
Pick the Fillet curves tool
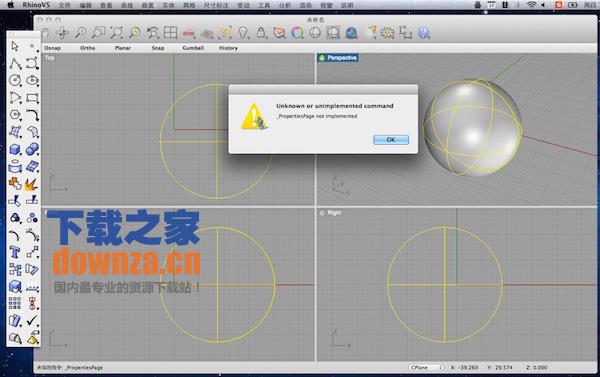click(x=33, y=115)
